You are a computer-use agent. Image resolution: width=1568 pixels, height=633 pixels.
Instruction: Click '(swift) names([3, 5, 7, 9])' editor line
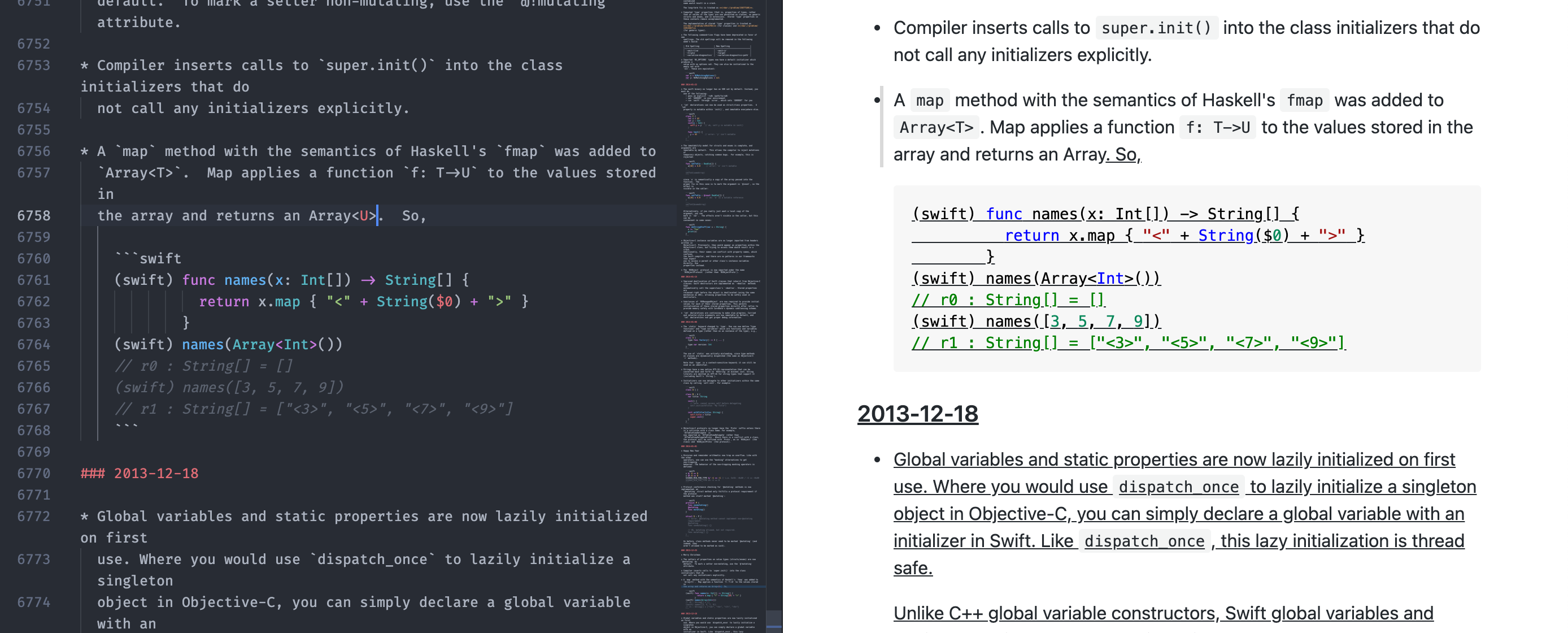pyautogui.click(x=229, y=388)
